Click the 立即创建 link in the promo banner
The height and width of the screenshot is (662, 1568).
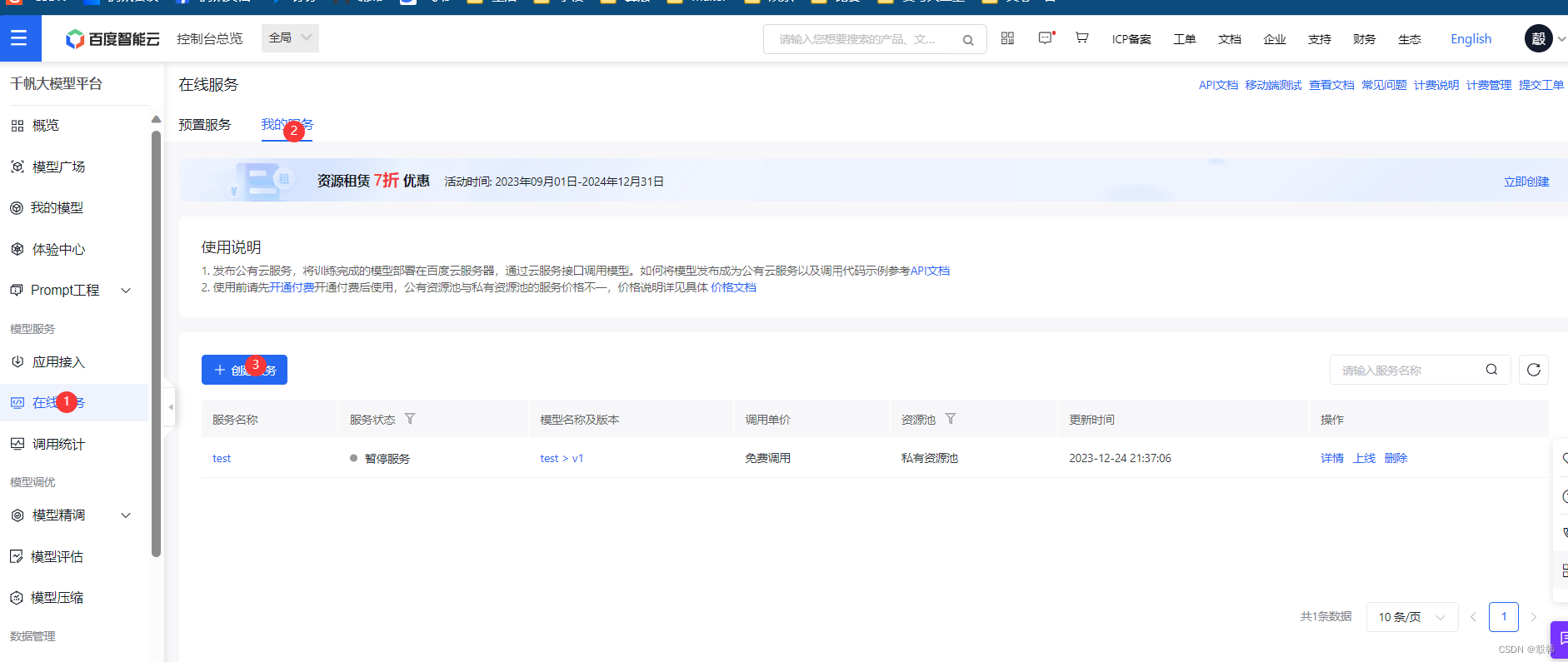pyautogui.click(x=1526, y=182)
